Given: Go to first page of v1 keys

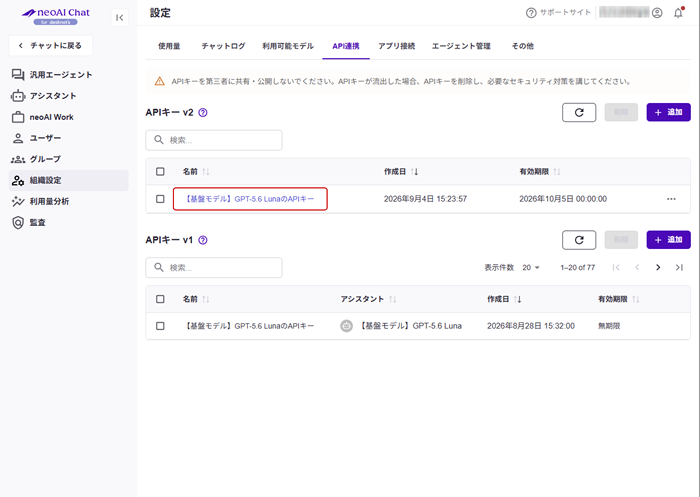Looking at the screenshot, I should [x=616, y=267].
